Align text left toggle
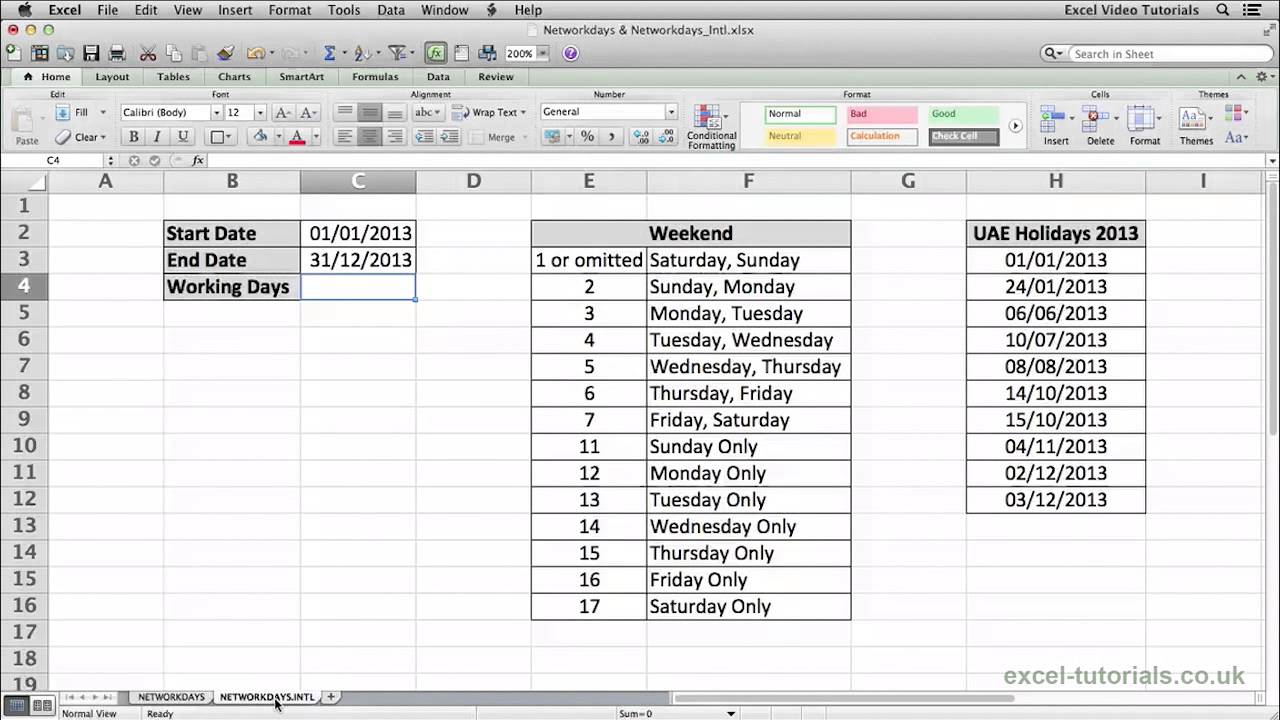1280x720 pixels. pyautogui.click(x=345, y=137)
